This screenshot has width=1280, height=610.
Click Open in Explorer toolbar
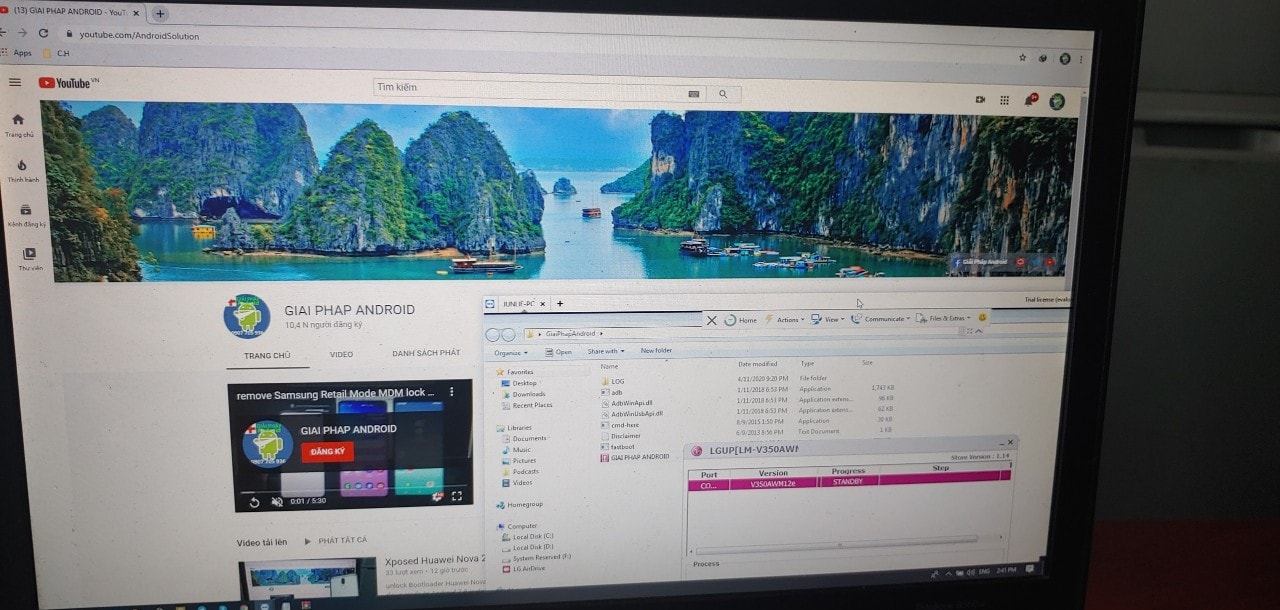[559, 352]
